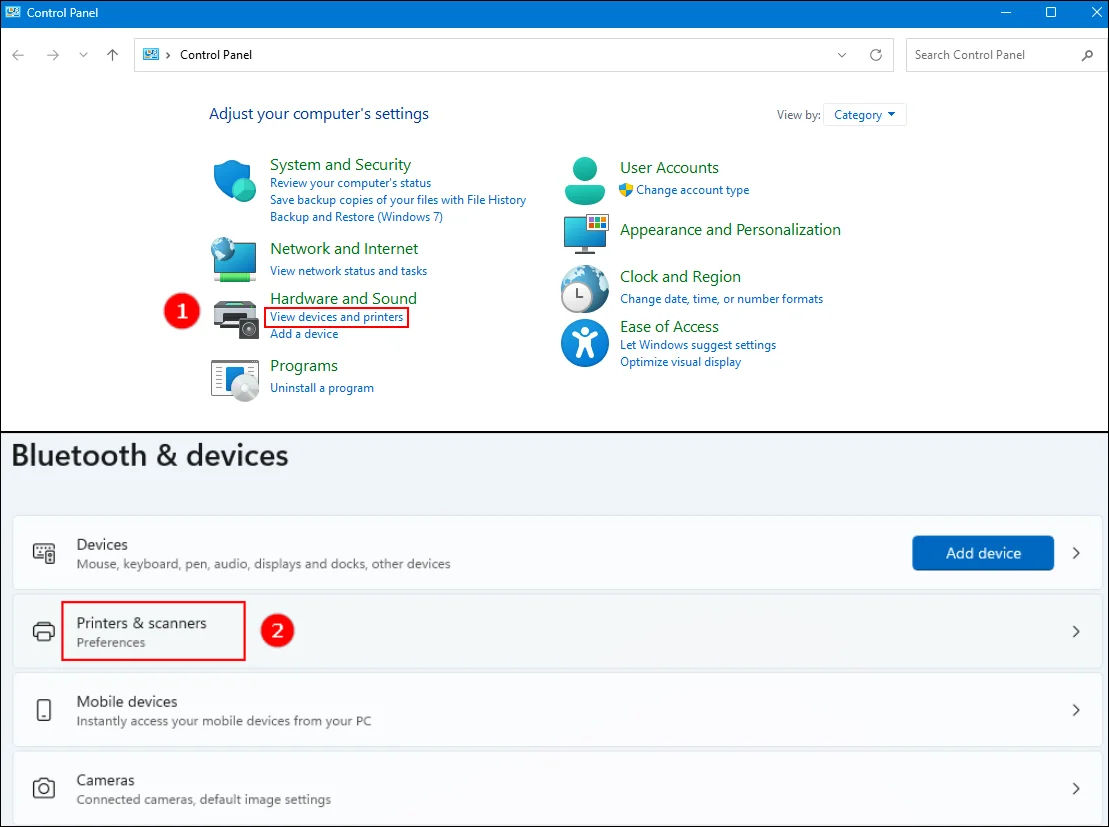Open Ease of Access category

tap(669, 327)
